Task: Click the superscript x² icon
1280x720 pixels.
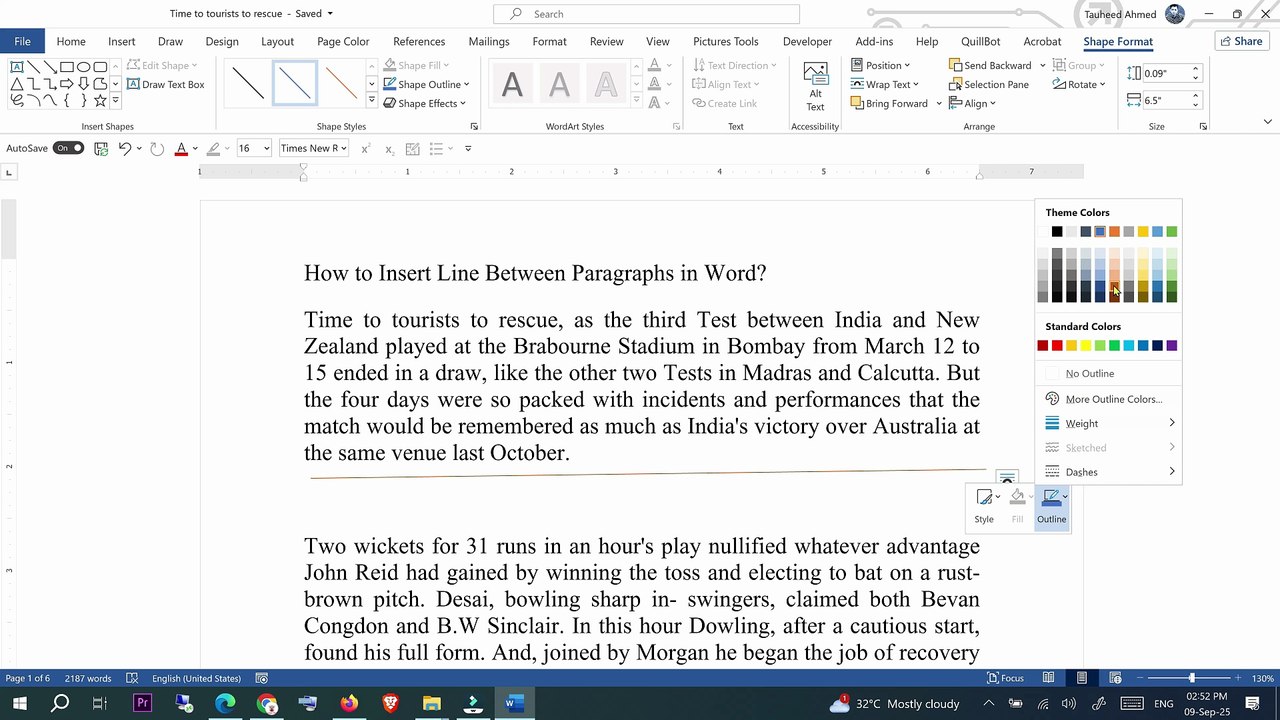Action: (366, 148)
